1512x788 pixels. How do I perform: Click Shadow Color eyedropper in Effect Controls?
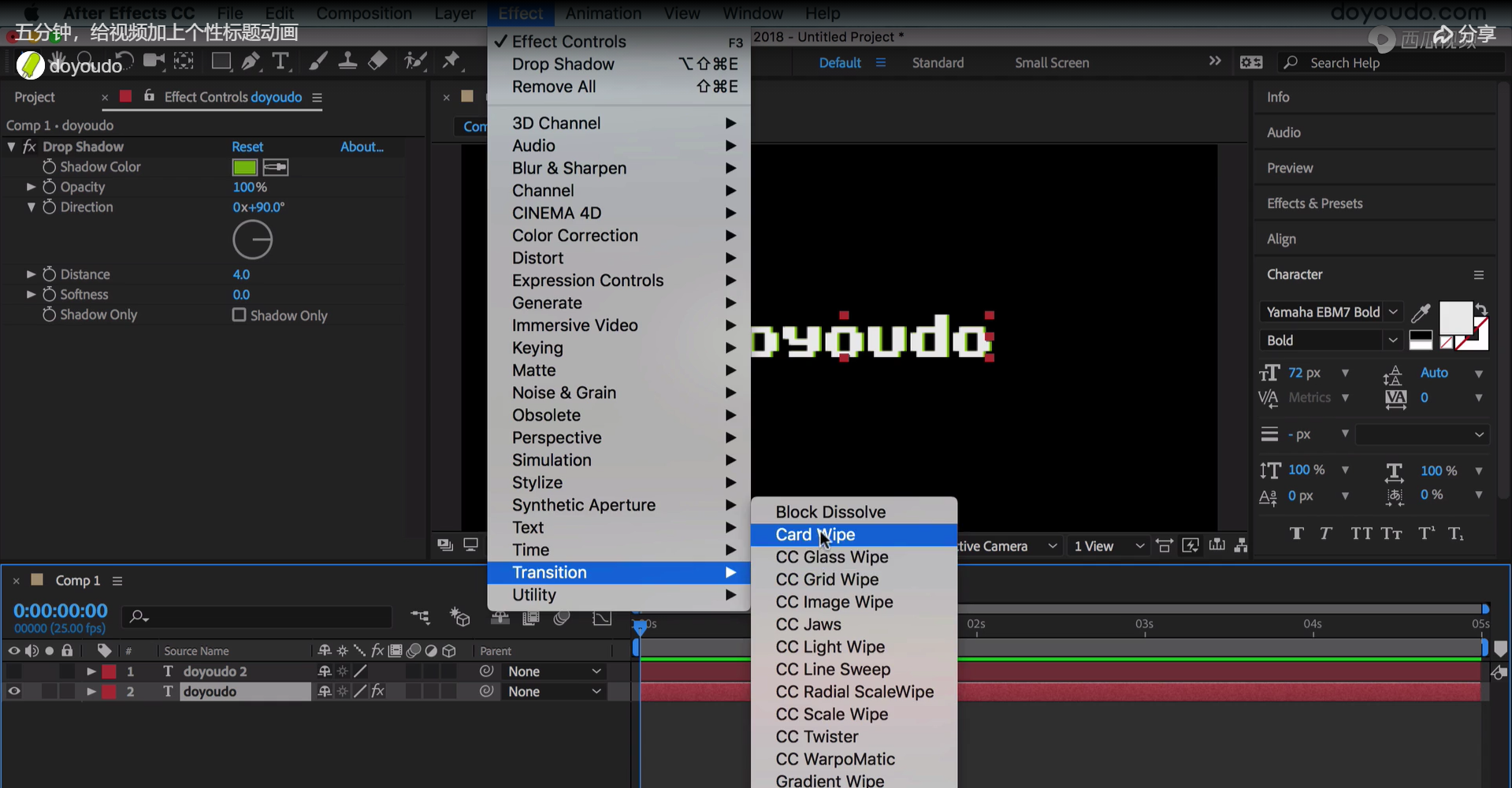[x=275, y=167]
